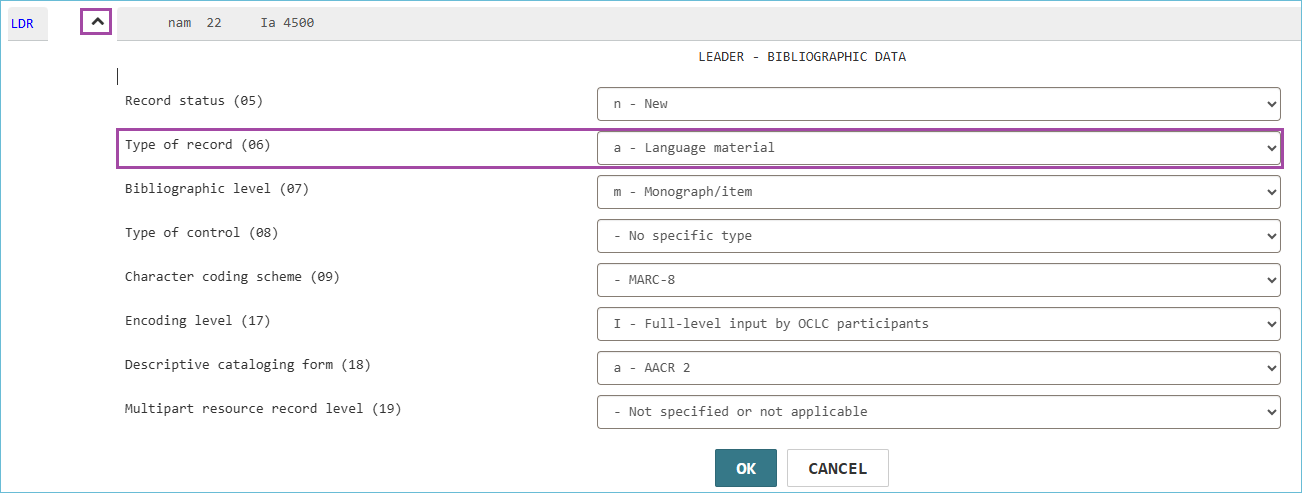Click the LDR field tag
This screenshot has height=493, width=1302.
pos(22,23)
